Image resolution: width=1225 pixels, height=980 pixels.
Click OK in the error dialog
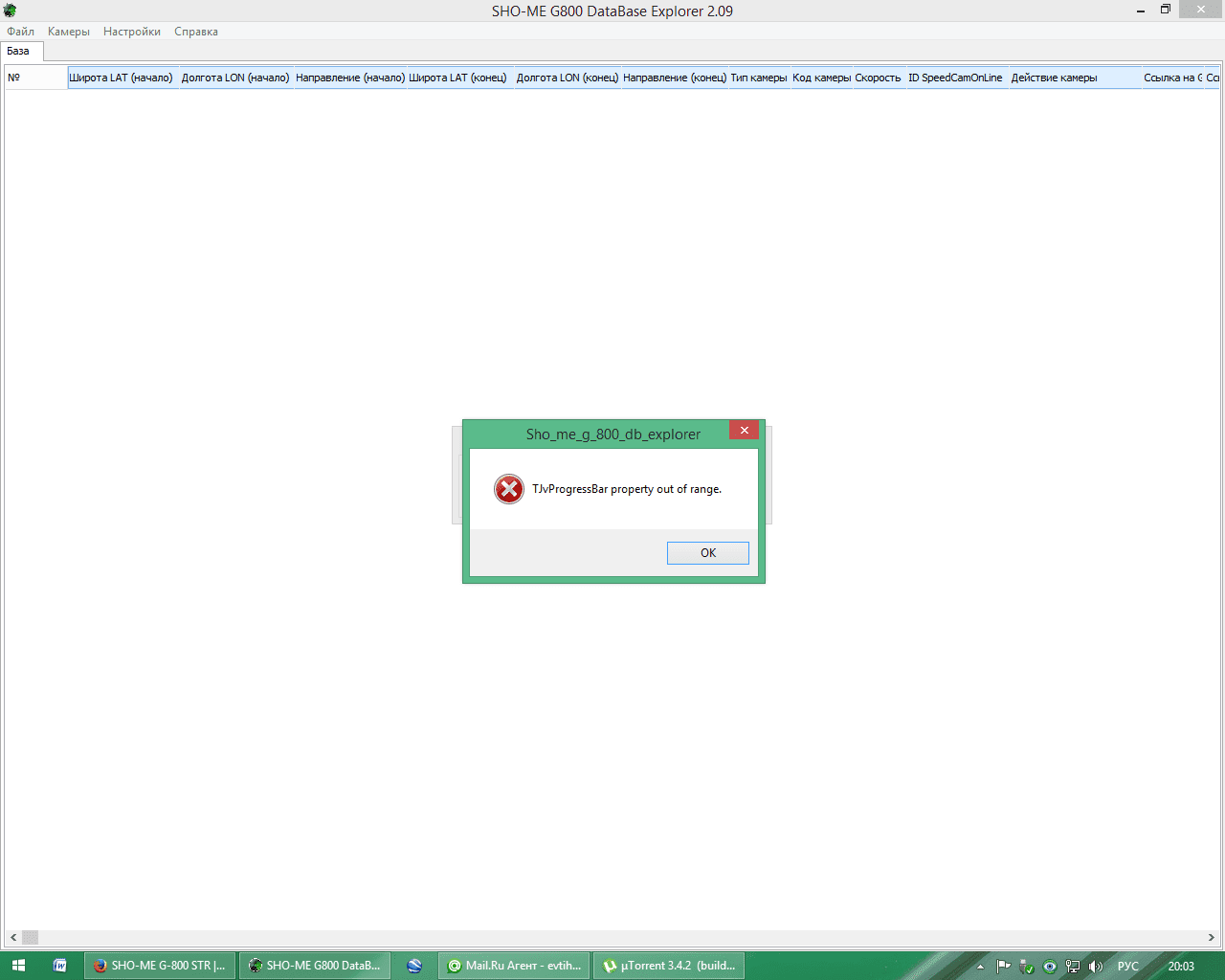[x=707, y=553]
